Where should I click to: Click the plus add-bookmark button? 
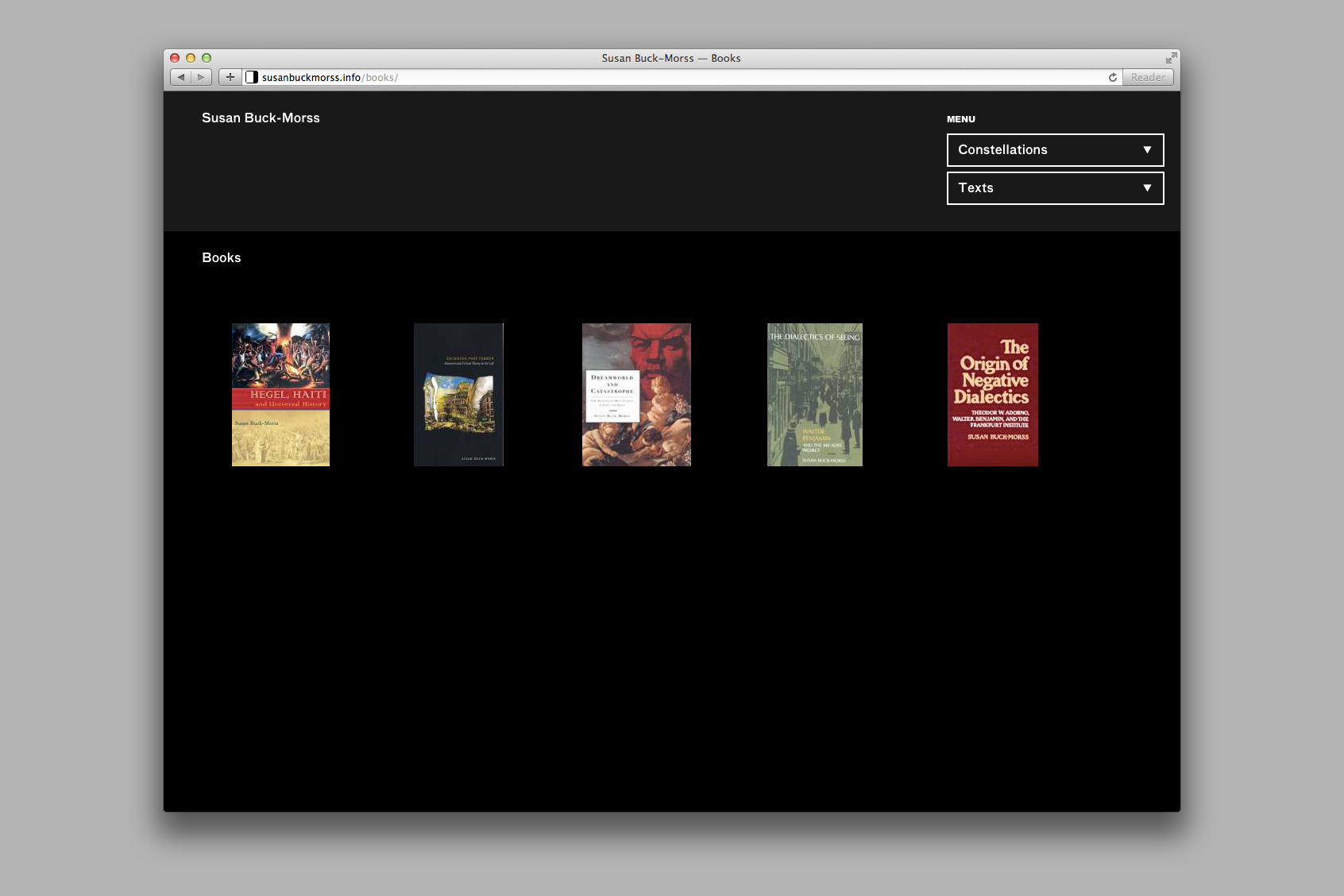click(230, 77)
